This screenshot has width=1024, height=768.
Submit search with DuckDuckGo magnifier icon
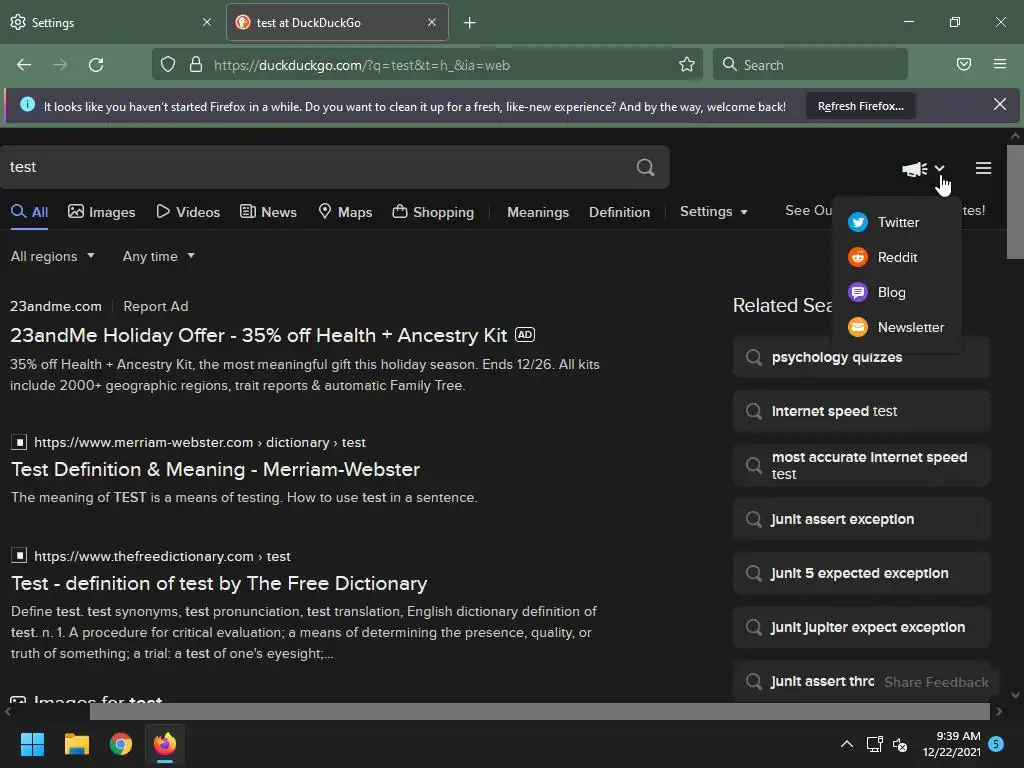click(645, 167)
